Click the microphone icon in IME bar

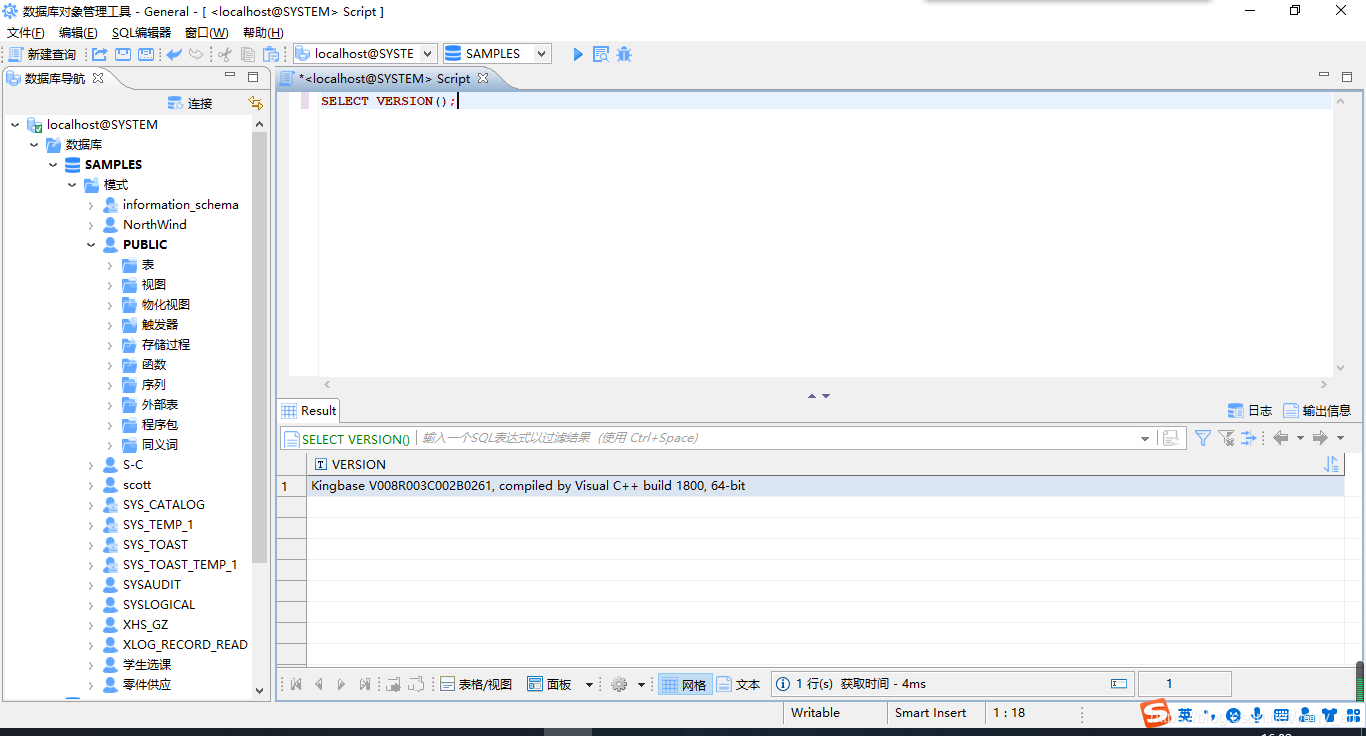pos(1256,714)
